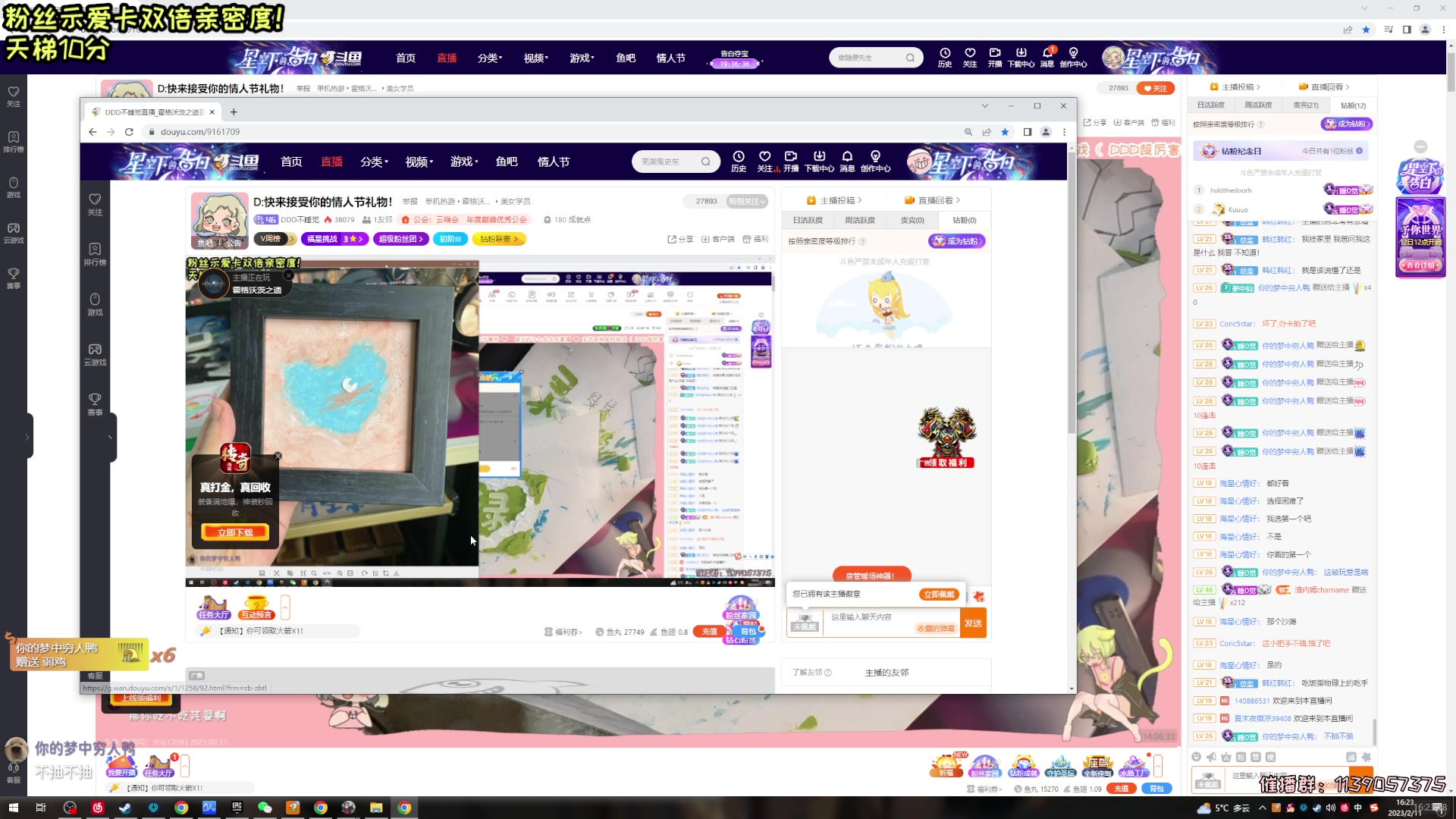This screenshot has width=1456, height=819.
Task: Click 任务大厅 icon below front window video
Action: pos(214,607)
